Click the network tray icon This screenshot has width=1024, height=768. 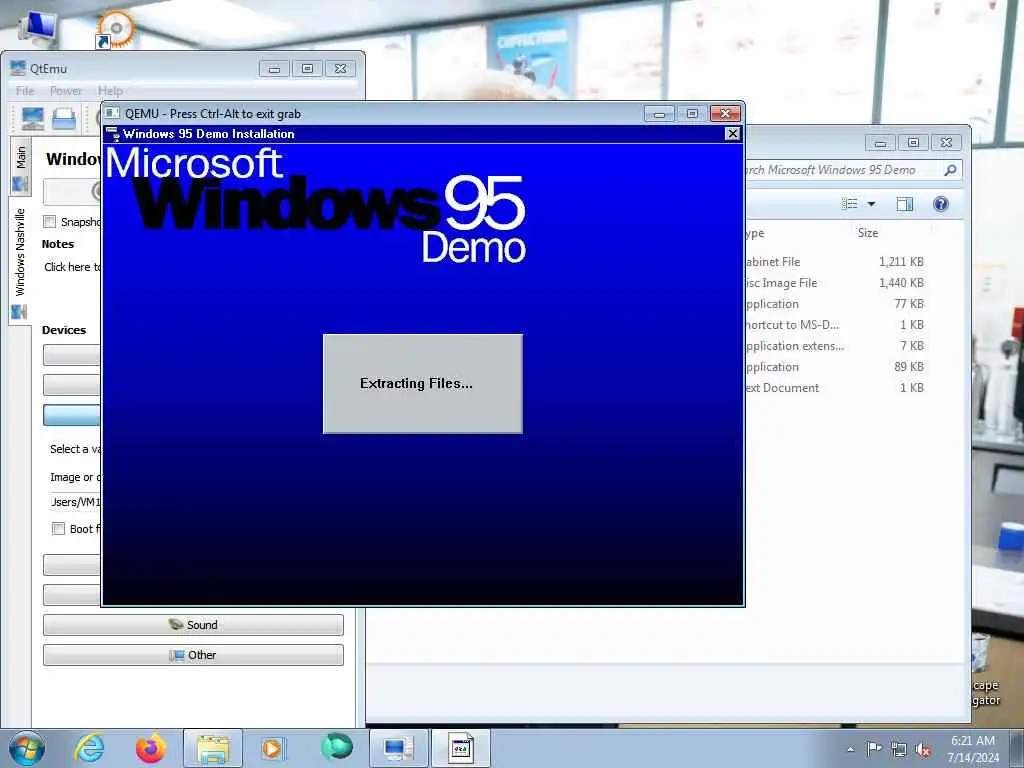click(899, 749)
